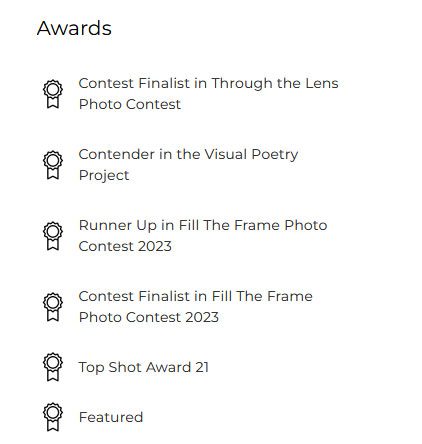The width and height of the screenshot is (422, 444).
Task: Click the award ribbon icon for Runner Up entry
Action: [x=53, y=236]
